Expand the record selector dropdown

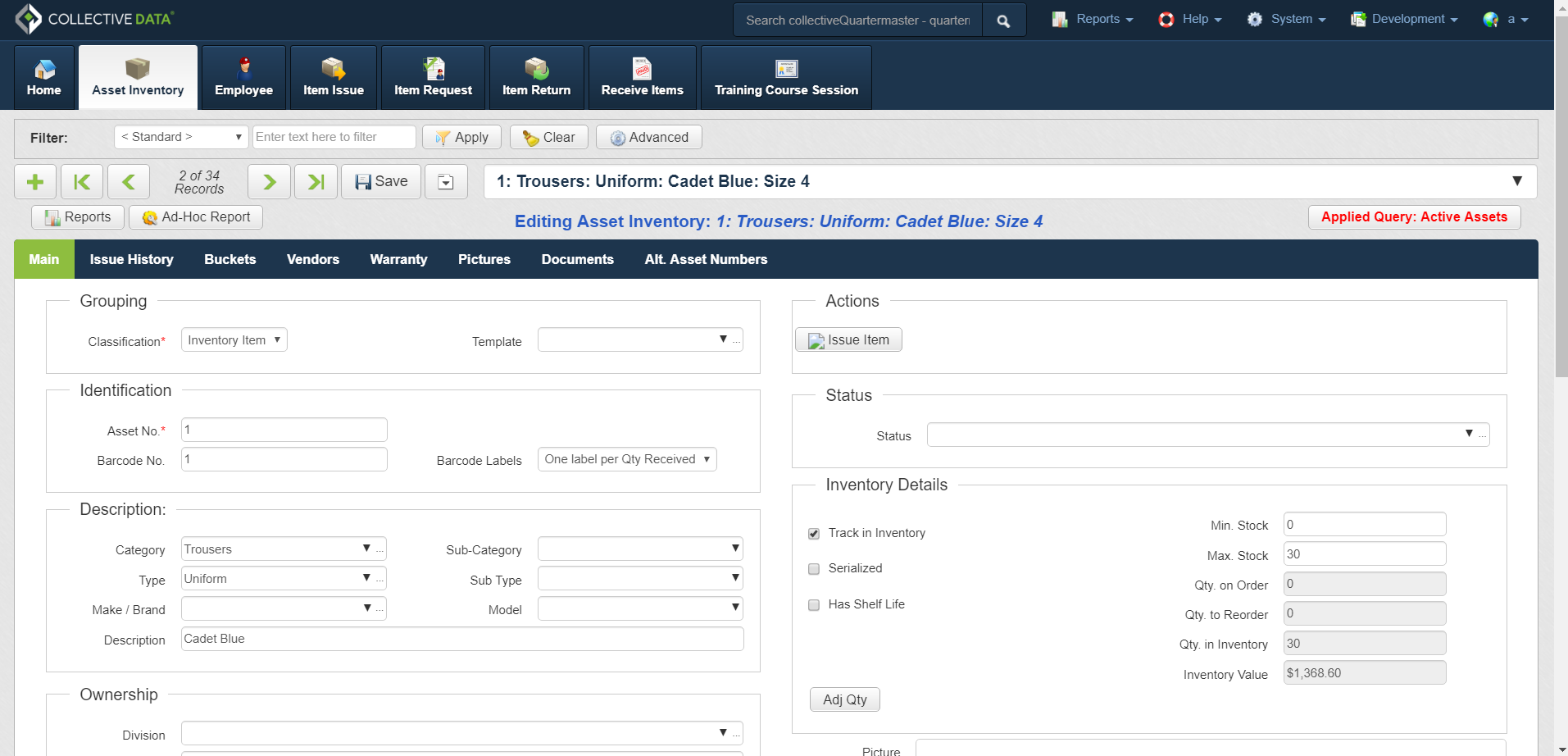(x=1517, y=181)
